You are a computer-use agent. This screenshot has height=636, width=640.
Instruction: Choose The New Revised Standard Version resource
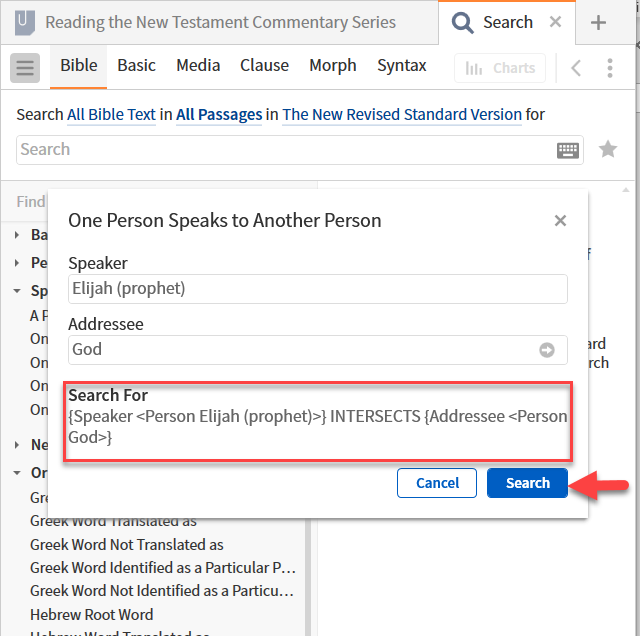click(402, 115)
